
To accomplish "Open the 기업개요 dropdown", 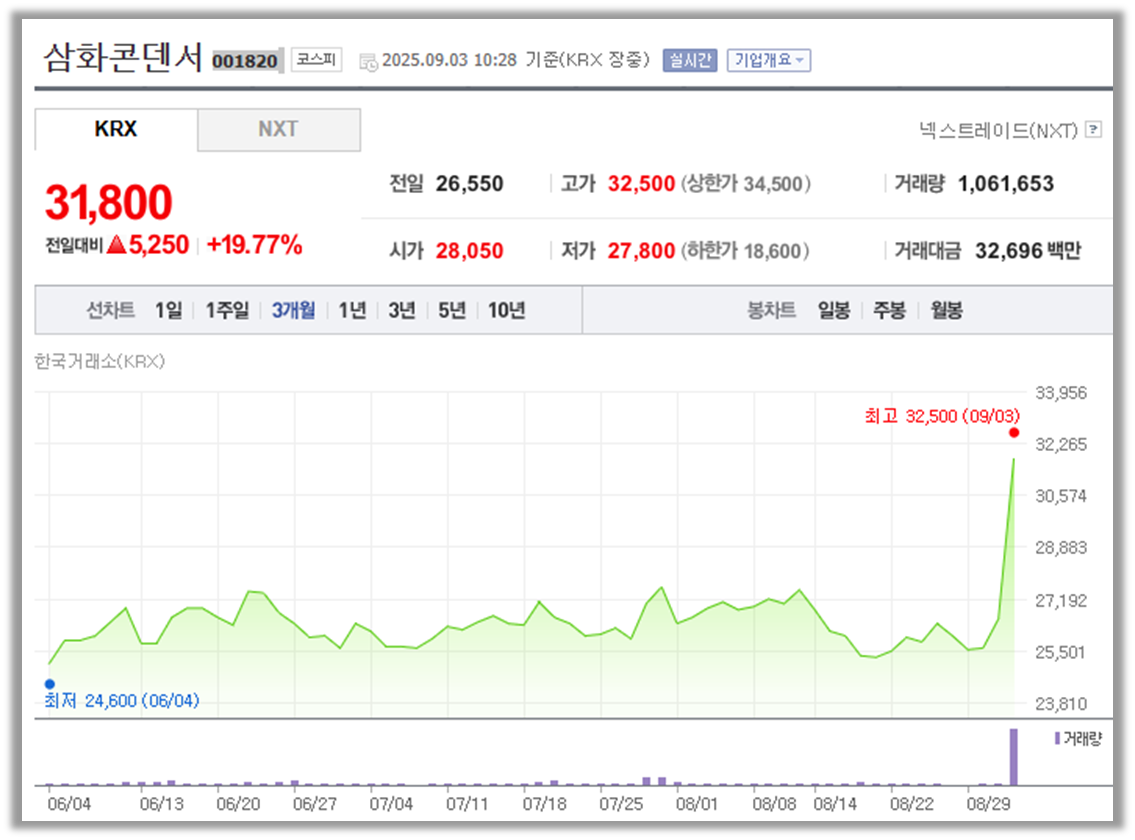I will (x=769, y=60).
